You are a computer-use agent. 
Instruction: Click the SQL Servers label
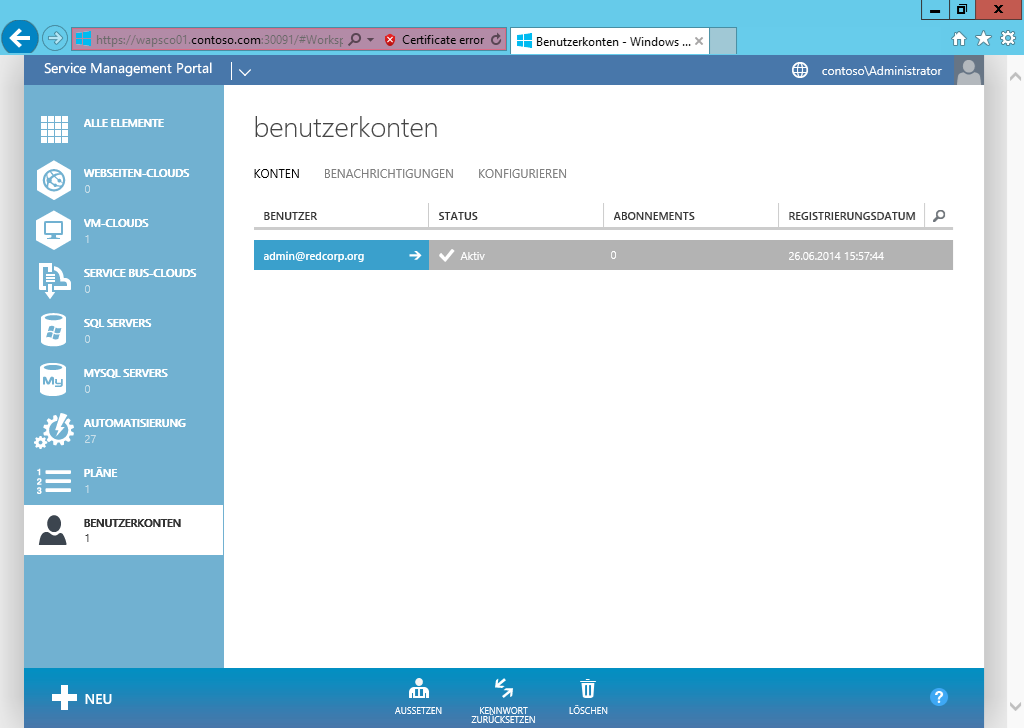point(117,323)
